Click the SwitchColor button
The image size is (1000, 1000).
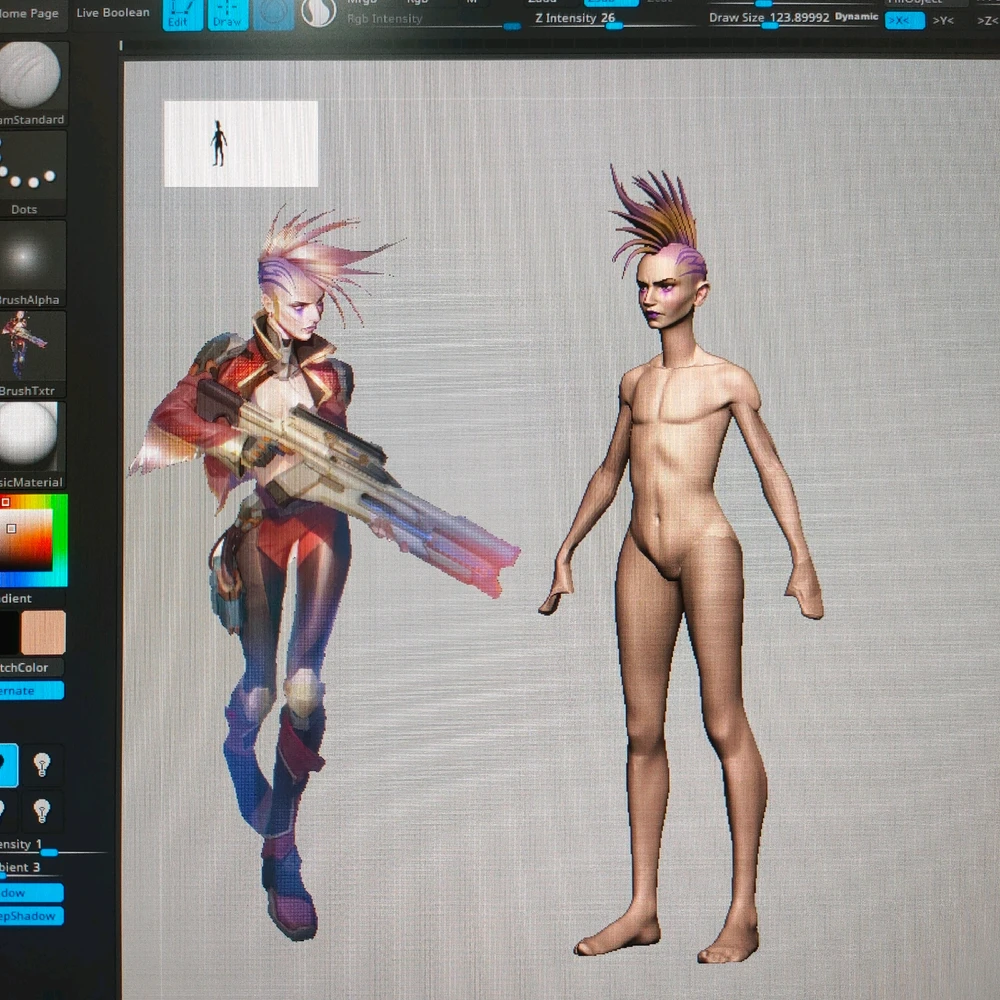pos(31,668)
